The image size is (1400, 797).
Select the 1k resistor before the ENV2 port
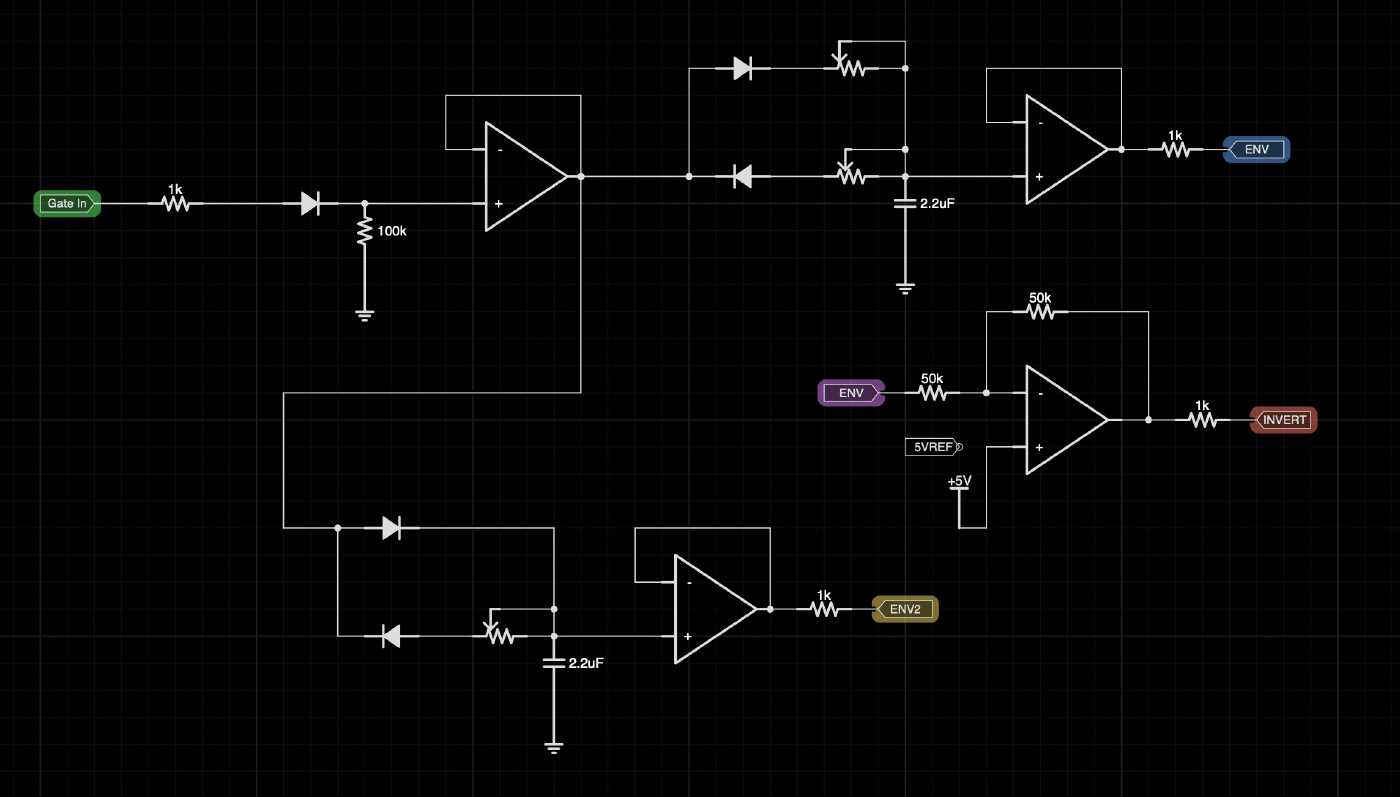click(x=824, y=608)
